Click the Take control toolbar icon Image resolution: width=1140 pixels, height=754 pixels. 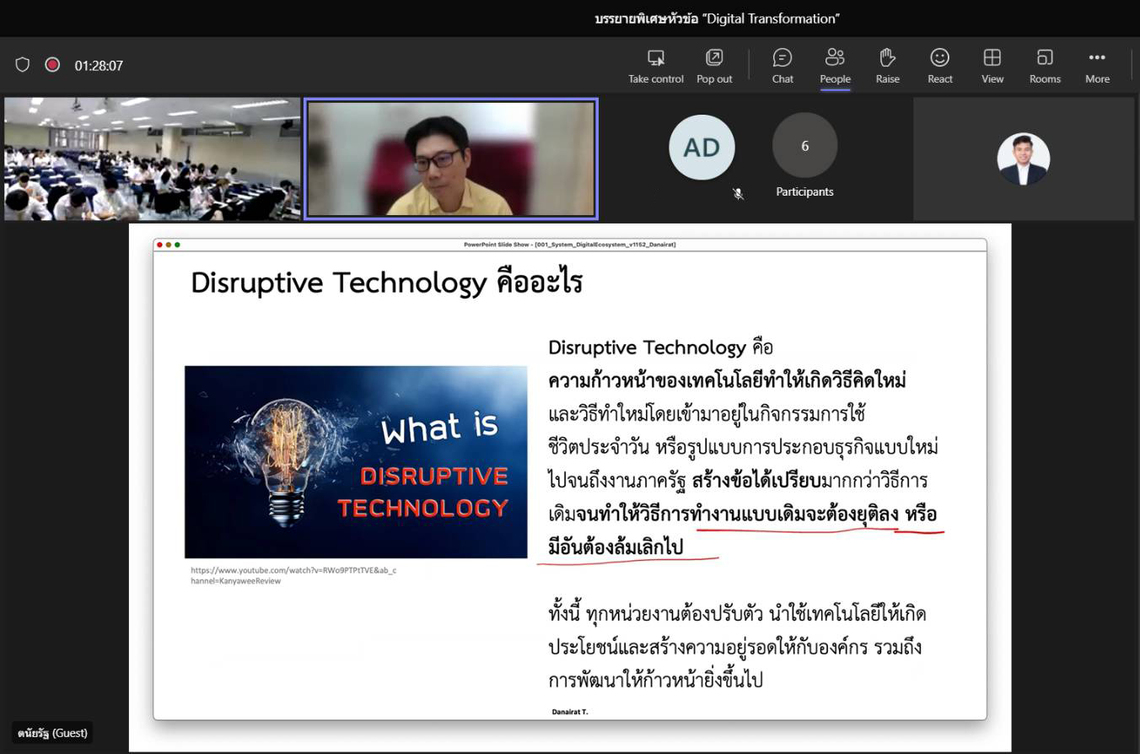coord(655,65)
